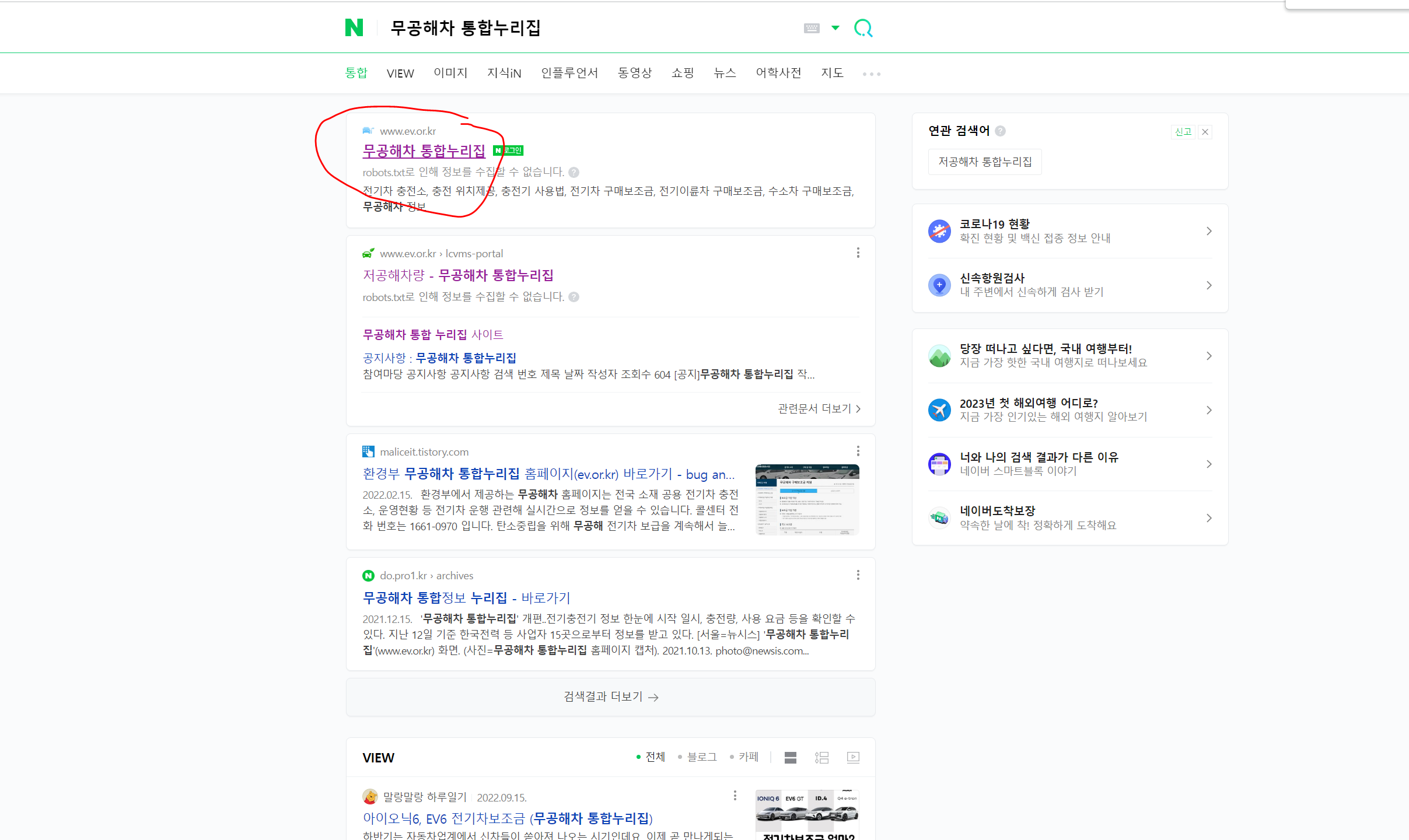1409x840 pixels.
Task: Click help icon beside second robots.txt notice
Action: pos(574,297)
